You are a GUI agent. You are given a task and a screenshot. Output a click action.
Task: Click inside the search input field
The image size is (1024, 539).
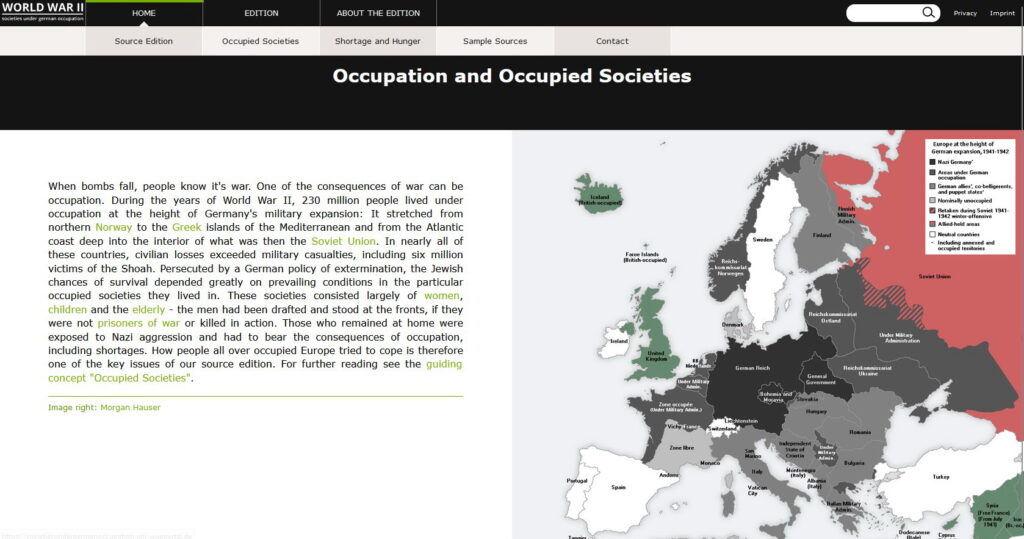(882, 13)
